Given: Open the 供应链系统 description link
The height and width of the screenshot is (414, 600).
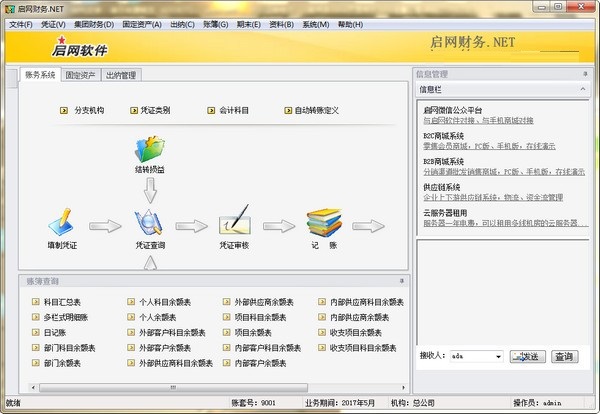Looking at the screenshot, I should click(x=493, y=197).
